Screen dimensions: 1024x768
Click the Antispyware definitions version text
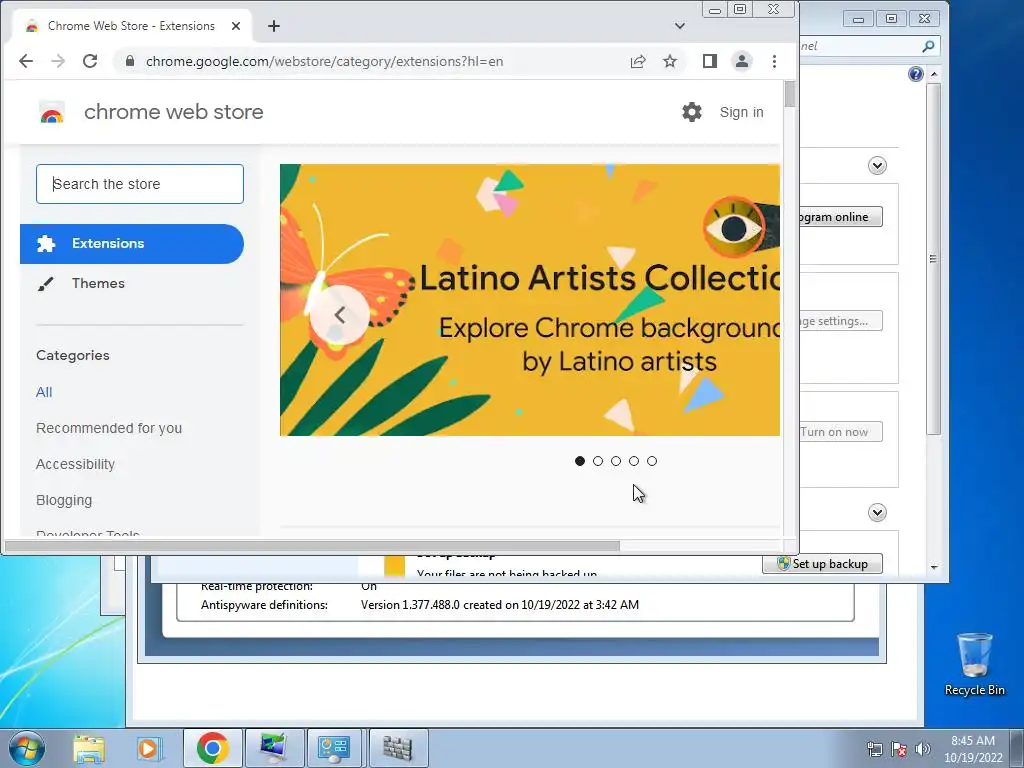point(500,605)
